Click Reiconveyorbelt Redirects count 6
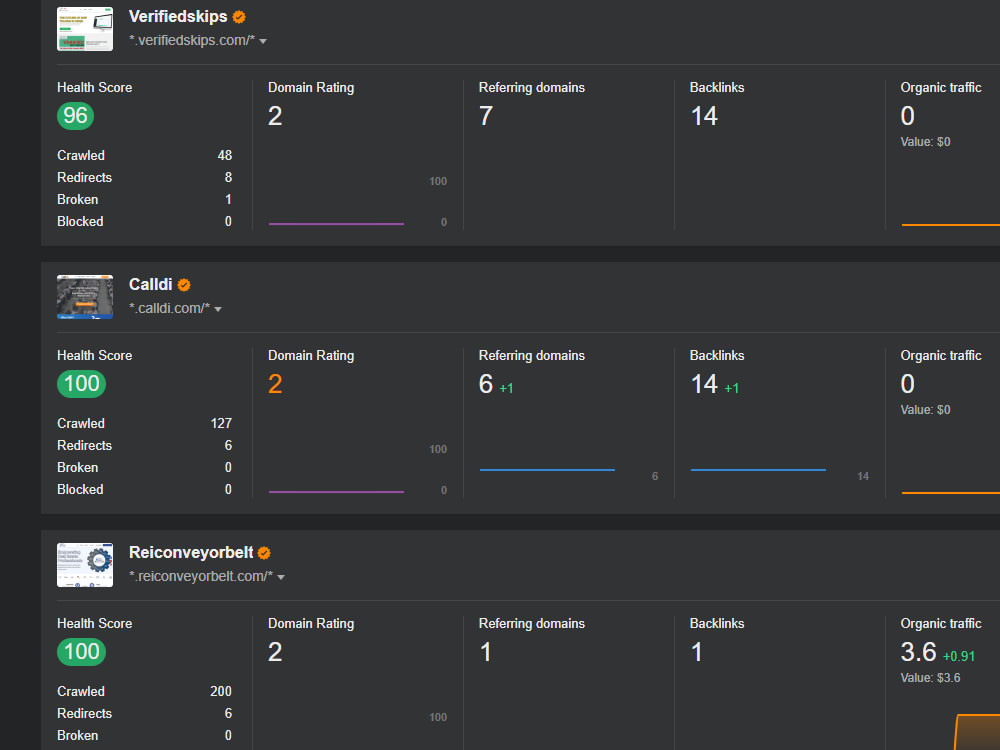The height and width of the screenshot is (750, 1000). pyautogui.click(x=228, y=713)
